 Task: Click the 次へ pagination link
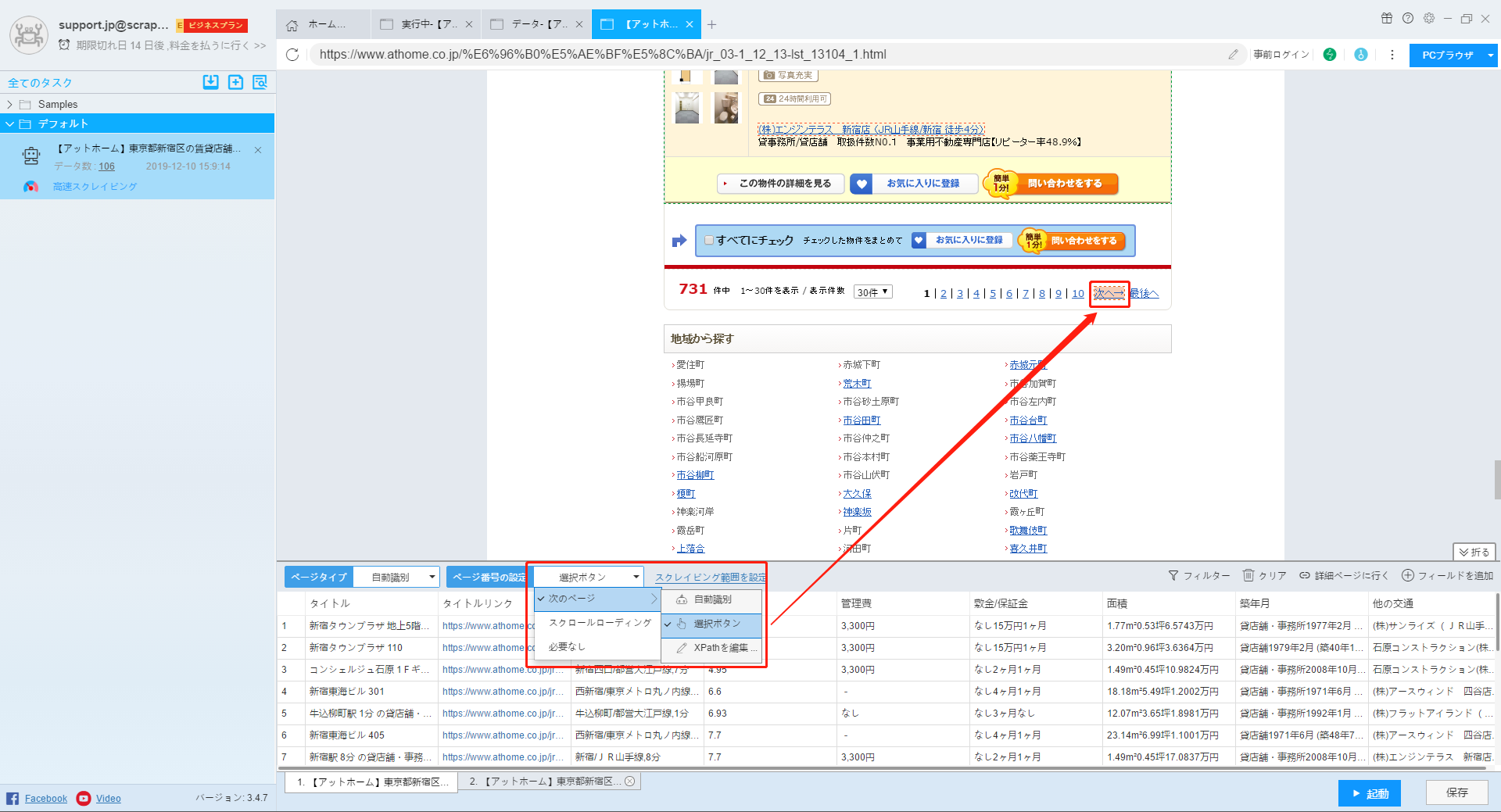tap(1109, 293)
